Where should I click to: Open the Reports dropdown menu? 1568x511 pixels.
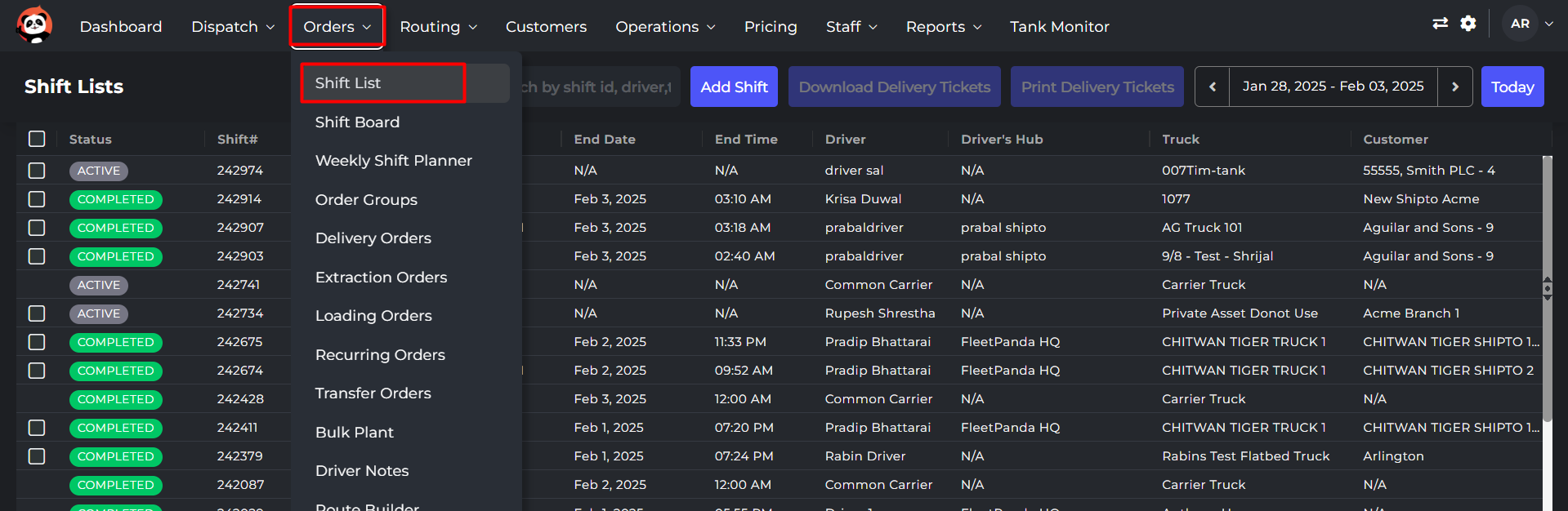click(x=944, y=27)
